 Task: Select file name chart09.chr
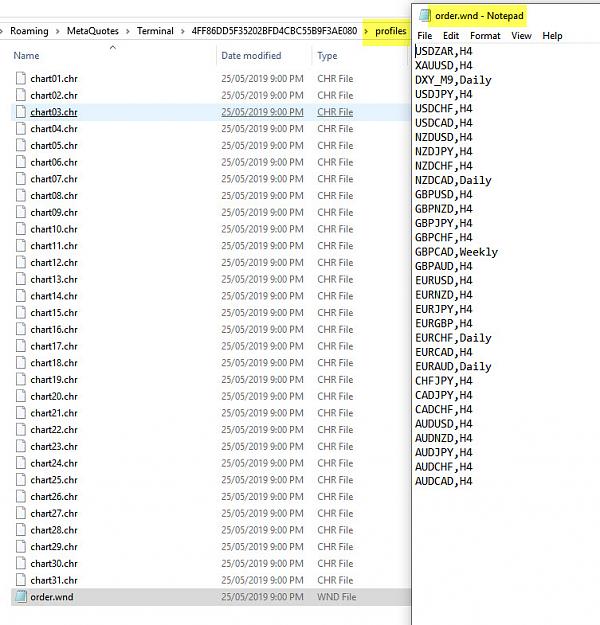click(54, 213)
